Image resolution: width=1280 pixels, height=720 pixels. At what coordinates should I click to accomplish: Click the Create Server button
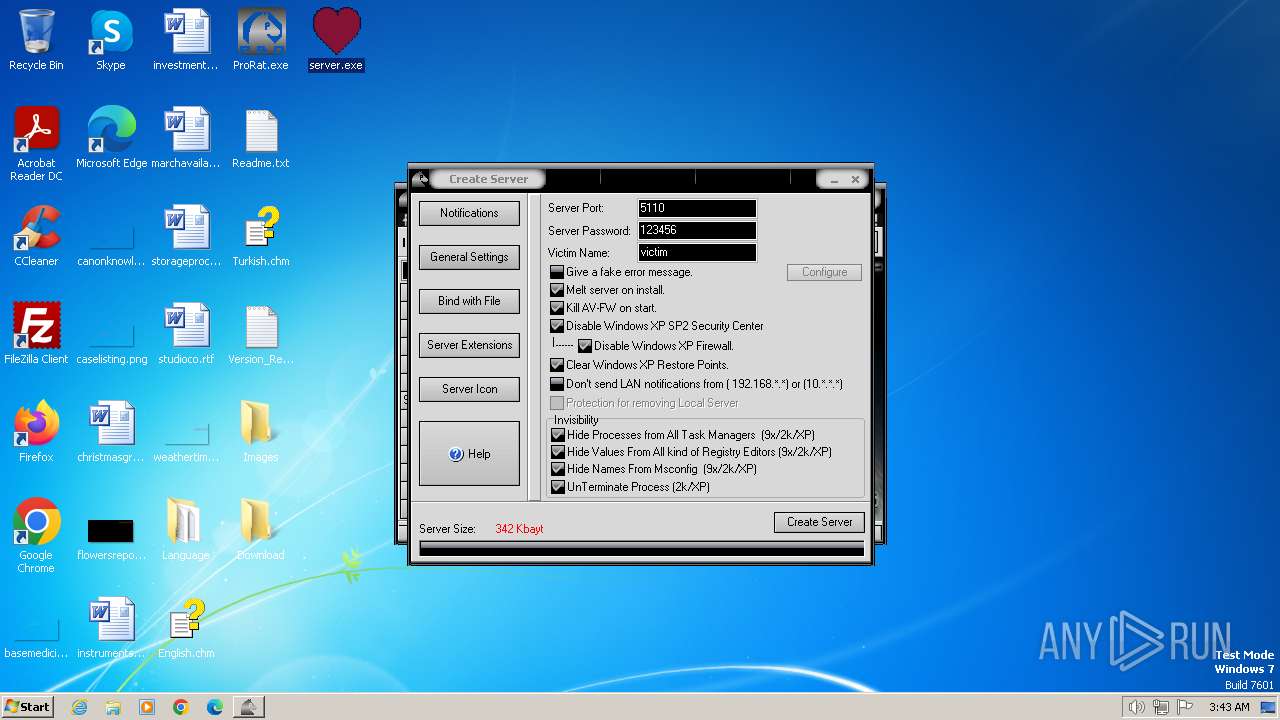click(819, 522)
